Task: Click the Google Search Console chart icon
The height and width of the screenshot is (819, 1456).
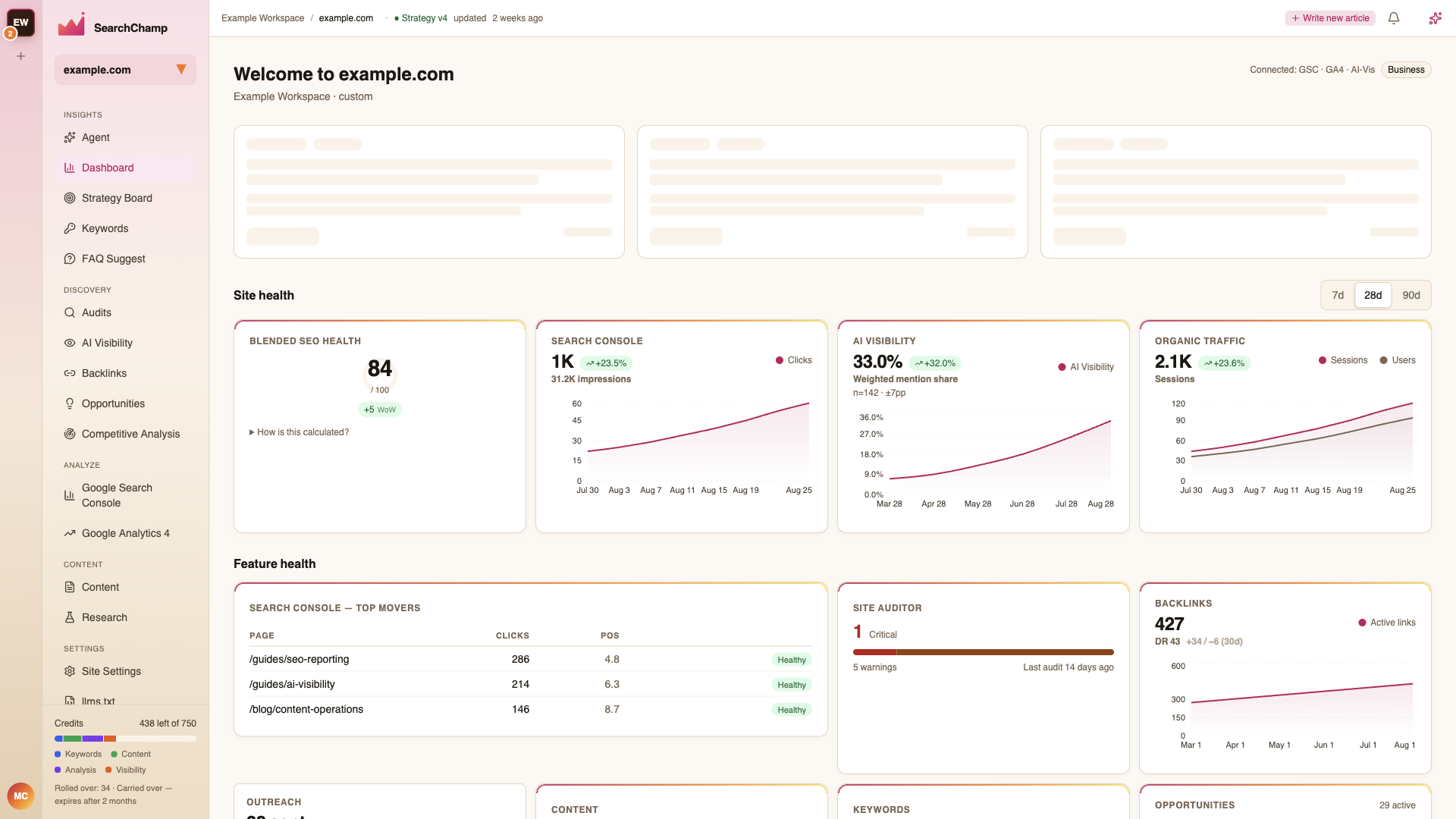Action: 70,495
